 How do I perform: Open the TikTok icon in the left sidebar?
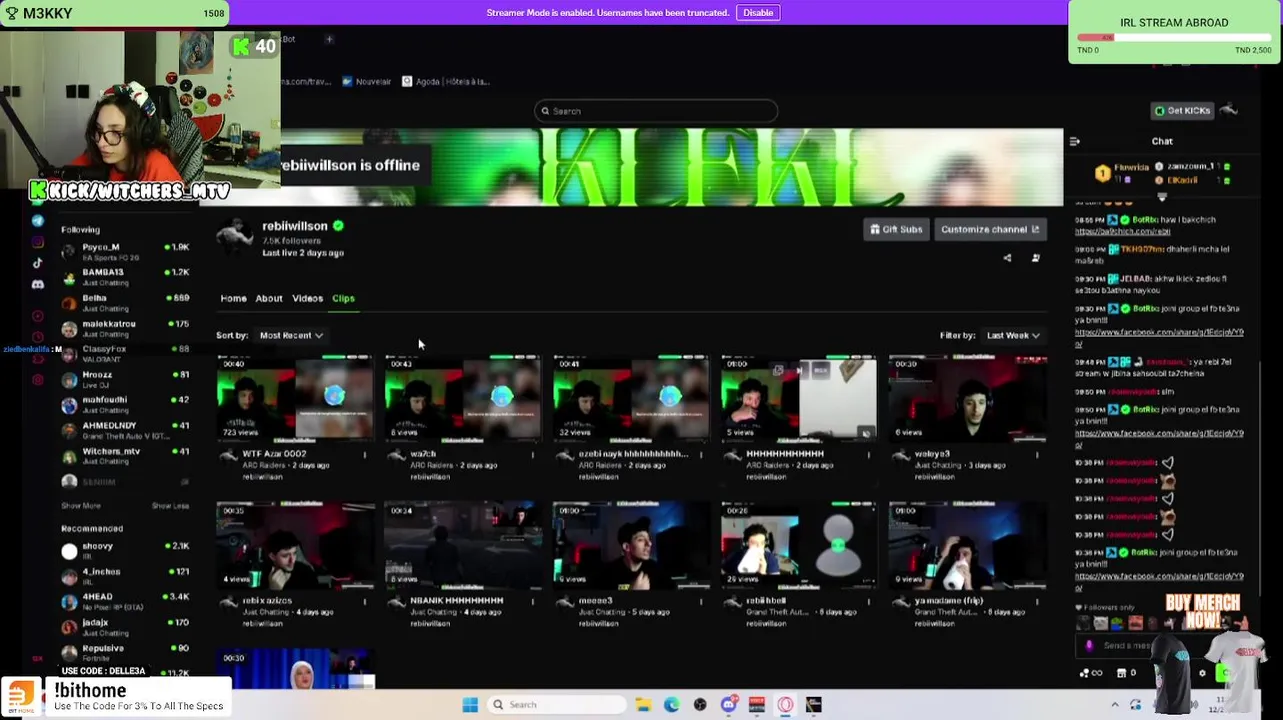point(38,264)
